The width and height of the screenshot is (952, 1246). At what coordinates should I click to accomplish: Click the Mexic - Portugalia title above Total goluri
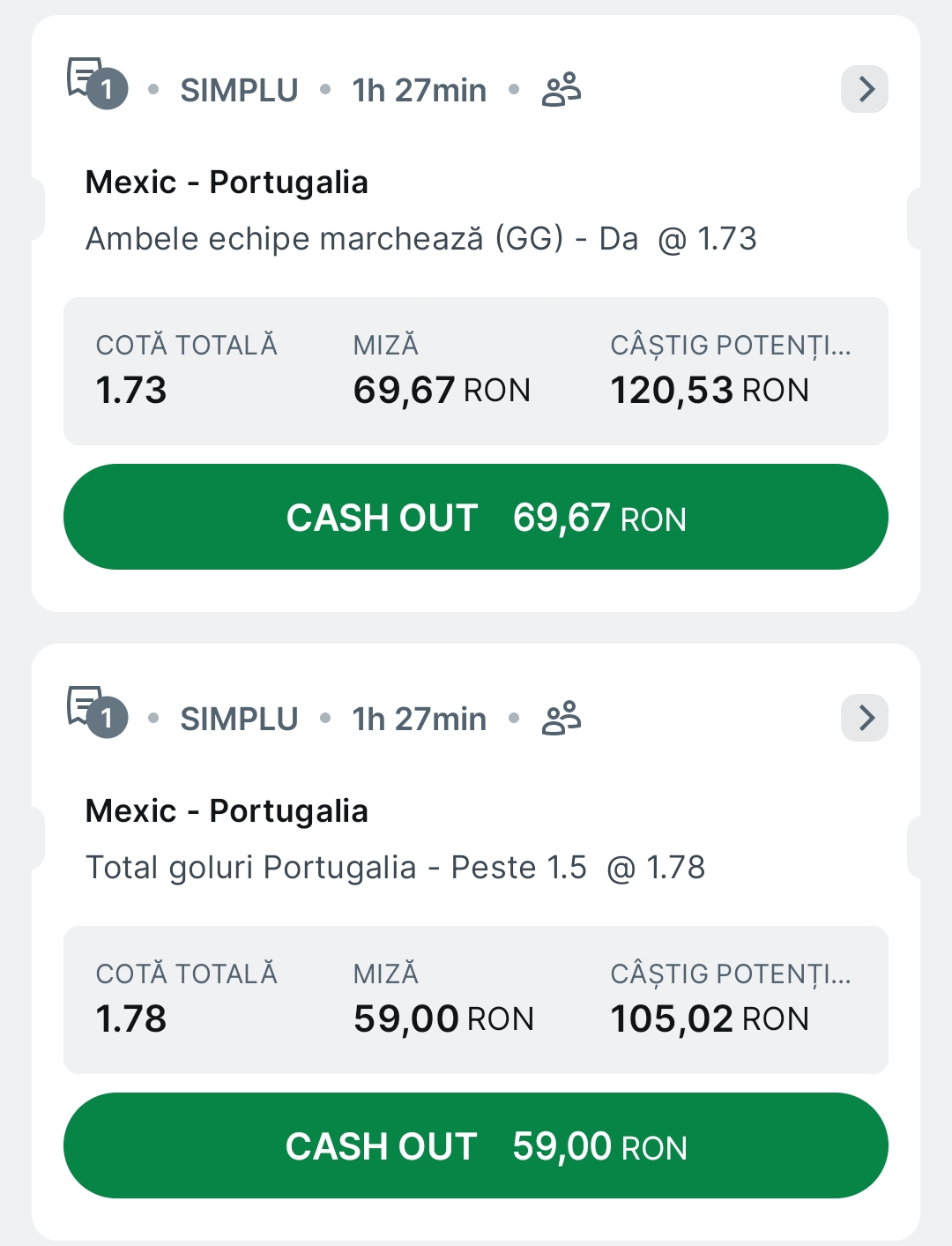click(227, 811)
